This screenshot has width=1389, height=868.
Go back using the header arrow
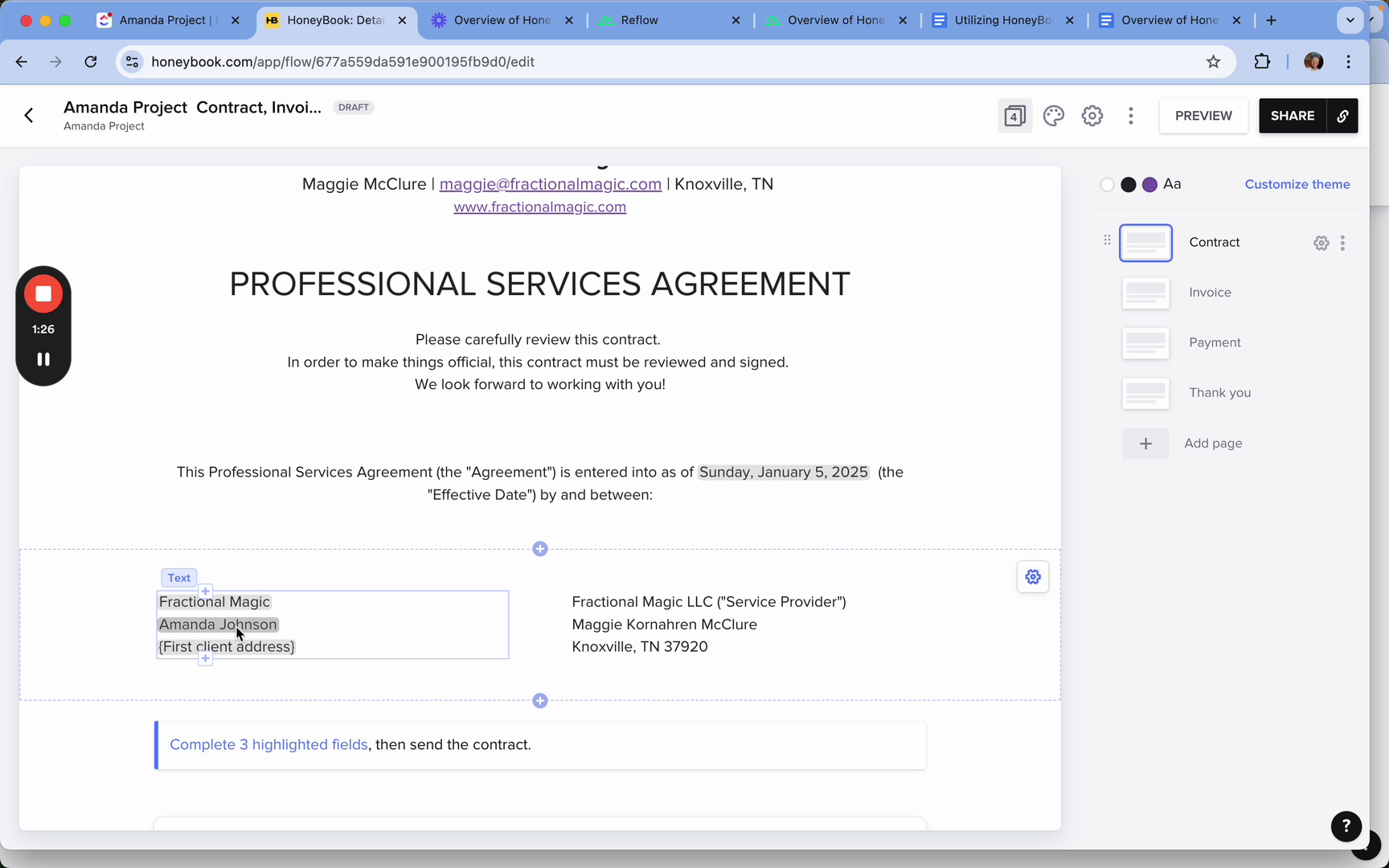point(29,116)
